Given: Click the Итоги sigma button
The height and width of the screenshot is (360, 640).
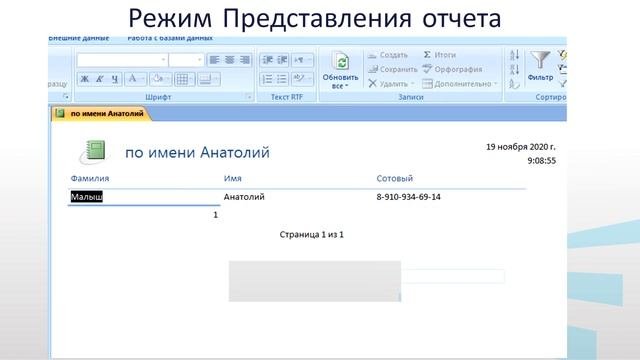Looking at the screenshot, I should click(440, 55).
